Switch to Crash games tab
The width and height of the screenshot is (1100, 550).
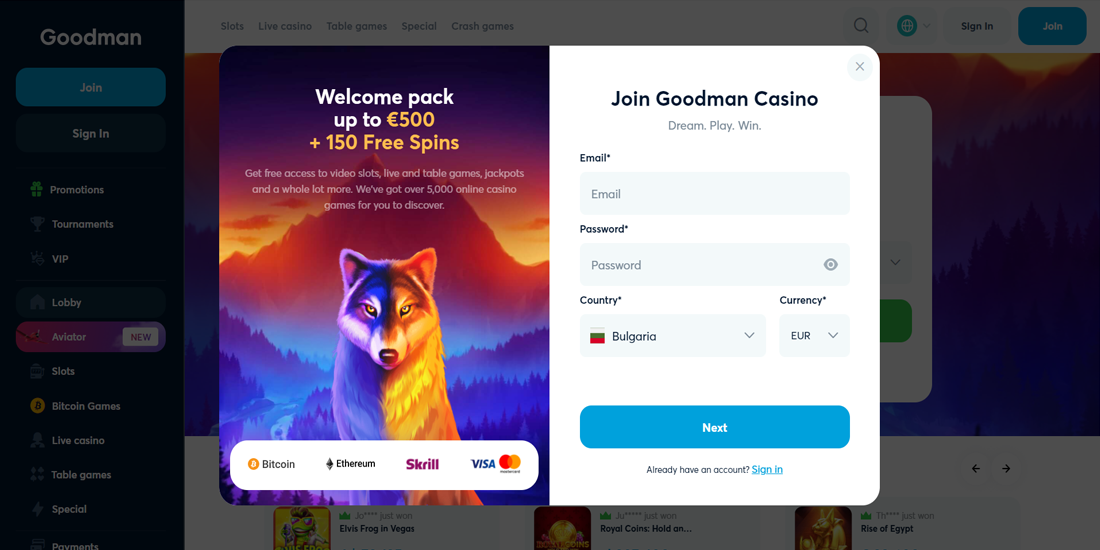tap(482, 26)
